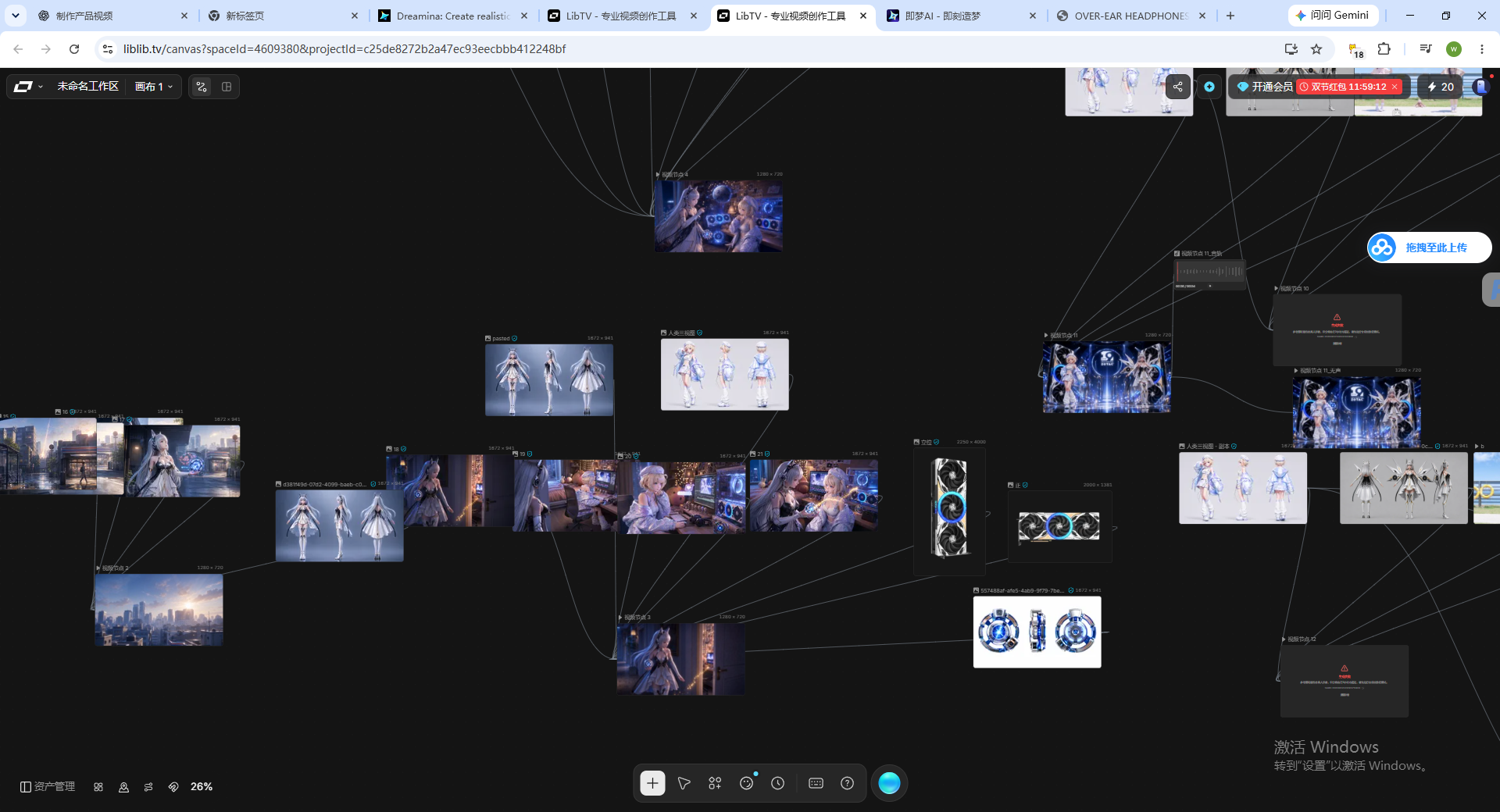Open the smiley face sticker tool
Image resolution: width=1500 pixels, height=812 pixels.
(746, 783)
